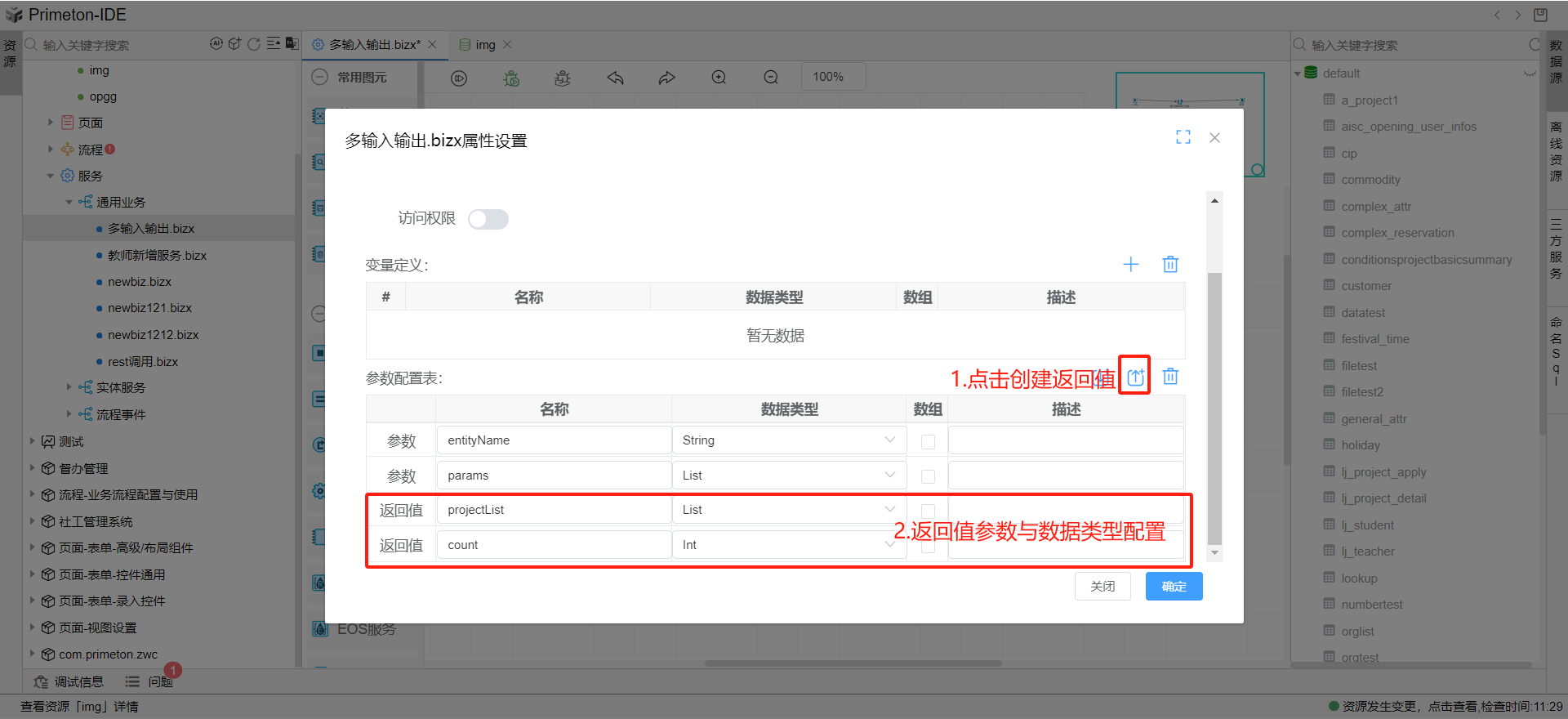
Task: Click the trash icon beside variable definition
Action: click(x=1170, y=265)
